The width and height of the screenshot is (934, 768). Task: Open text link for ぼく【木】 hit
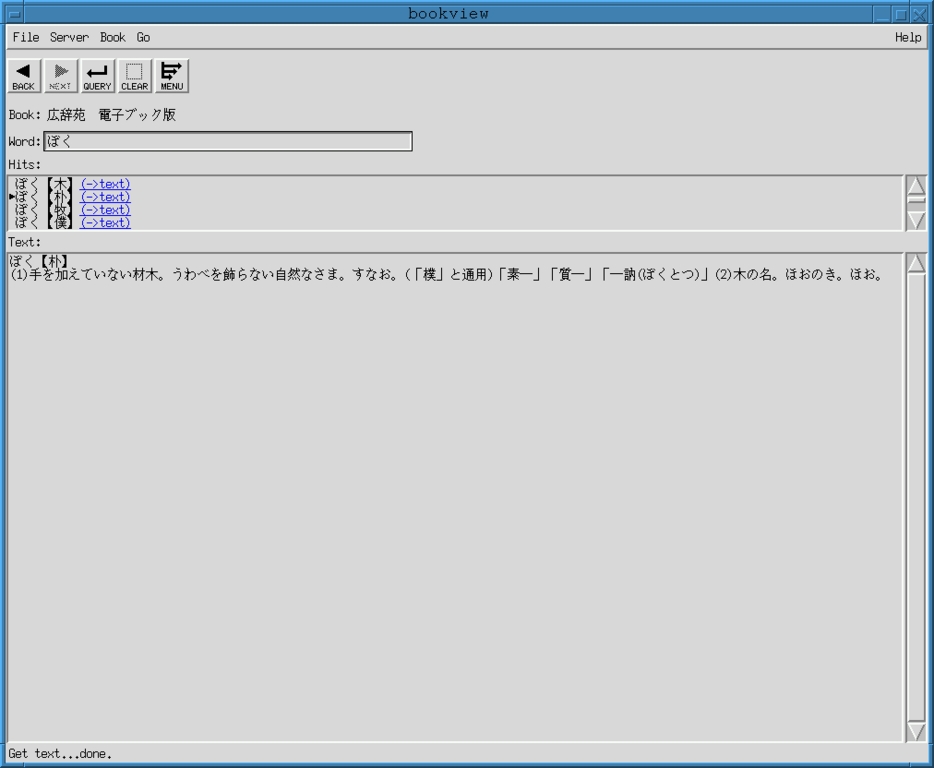105,184
